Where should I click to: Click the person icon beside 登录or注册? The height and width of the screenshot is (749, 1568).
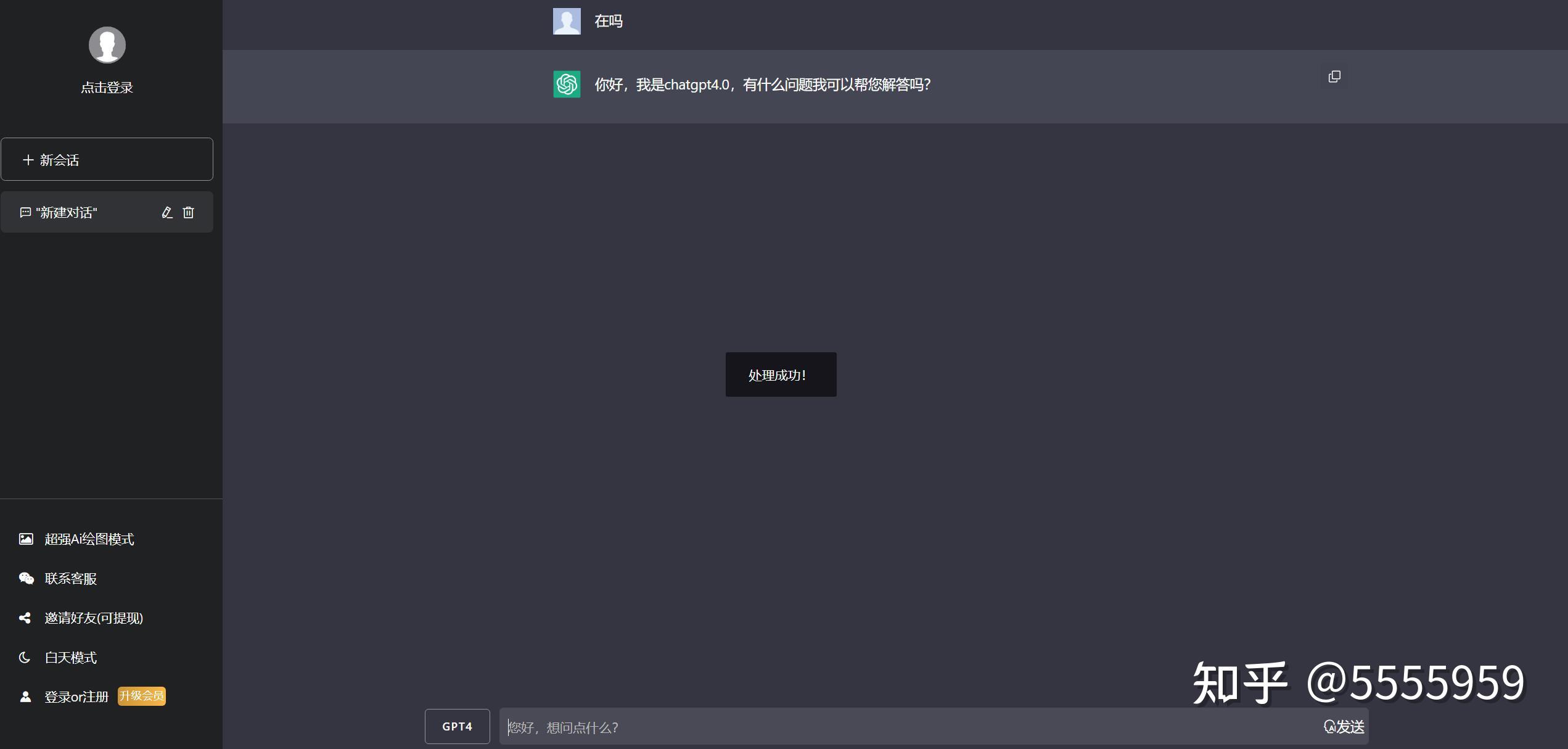point(25,697)
